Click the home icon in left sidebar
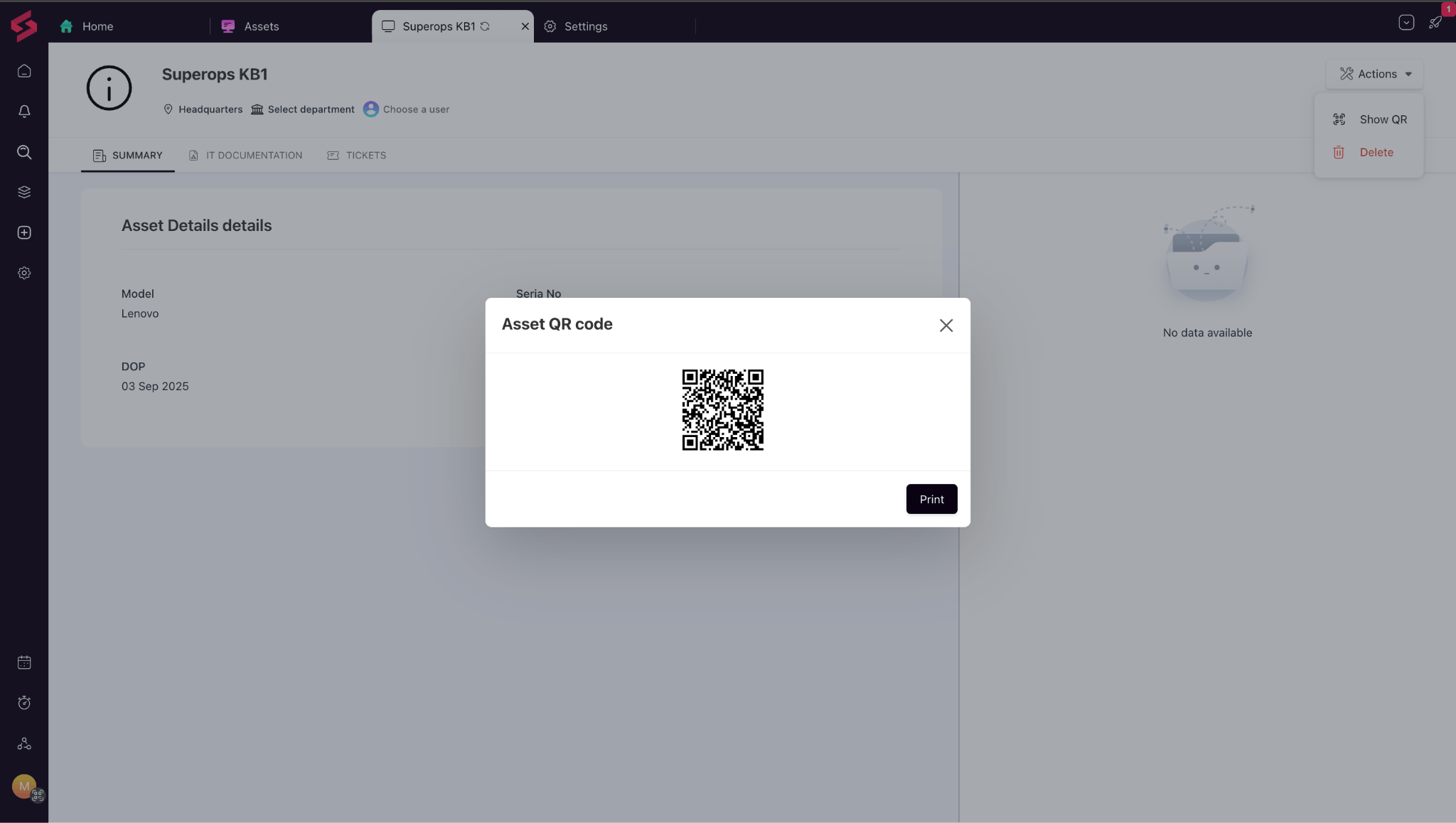This screenshot has width=1456, height=823. [x=24, y=71]
